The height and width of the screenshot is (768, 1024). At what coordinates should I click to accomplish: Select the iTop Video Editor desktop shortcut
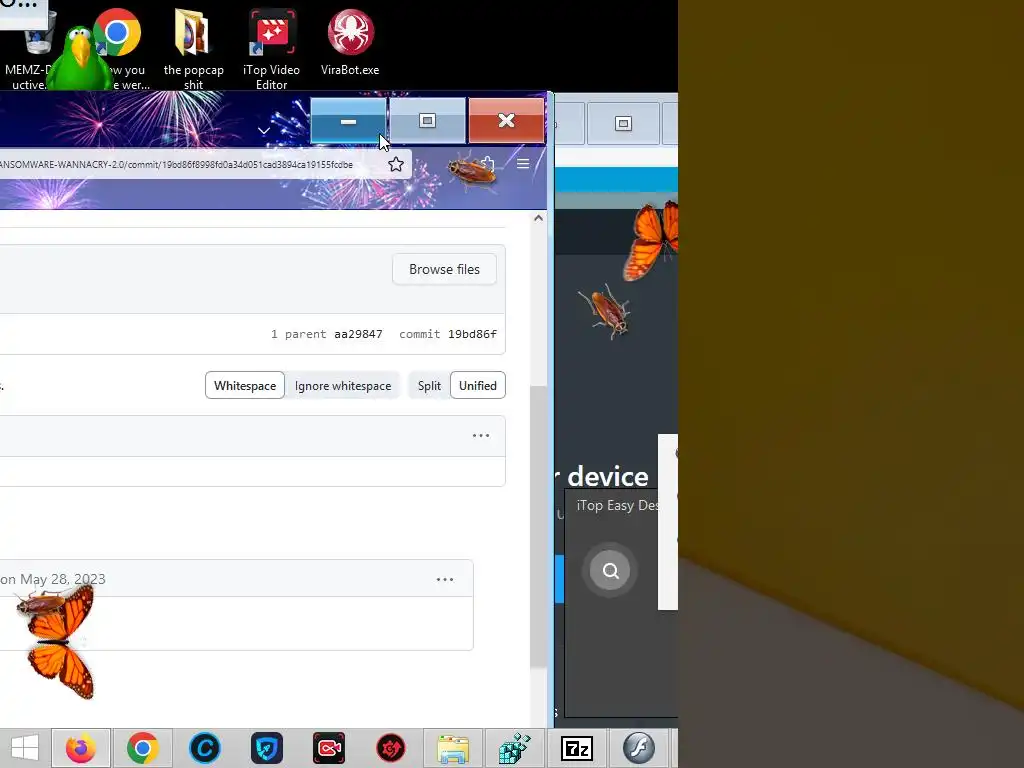(x=272, y=49)
